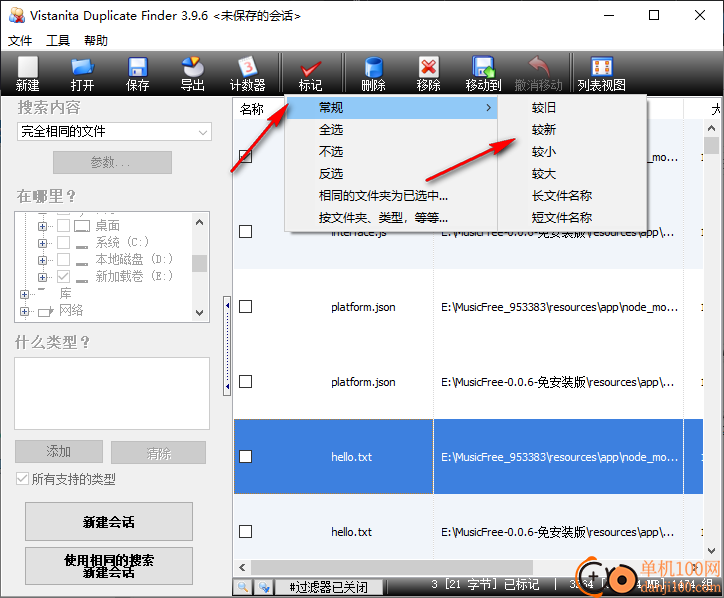Open the 工具 menu

coord(58,41)
